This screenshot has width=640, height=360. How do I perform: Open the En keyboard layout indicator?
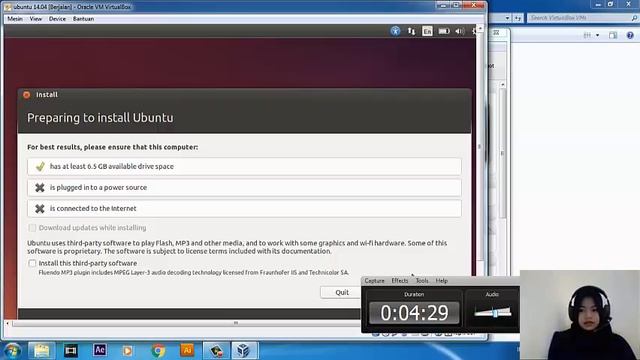click(427, 31)
